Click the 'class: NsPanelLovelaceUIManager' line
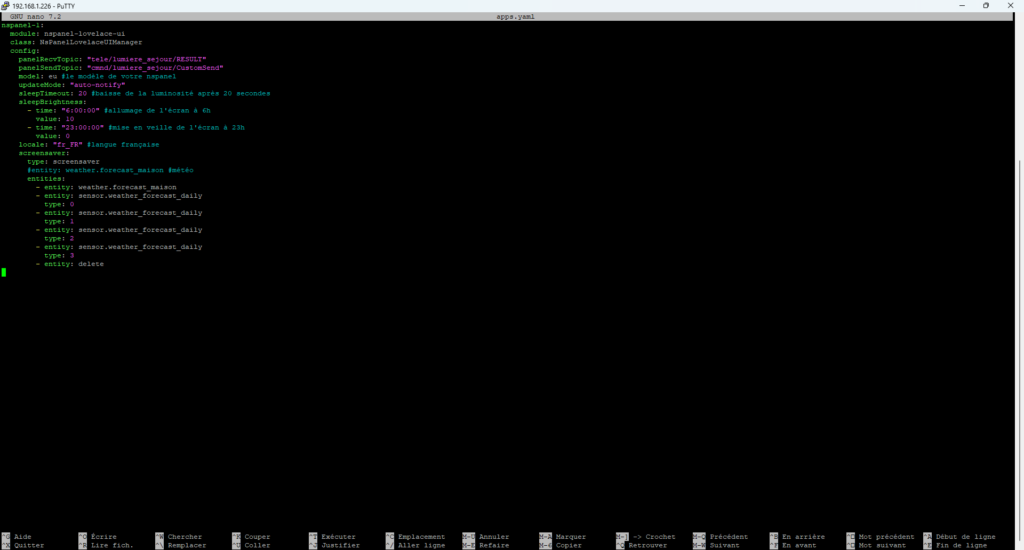 [x=76, y=42]
